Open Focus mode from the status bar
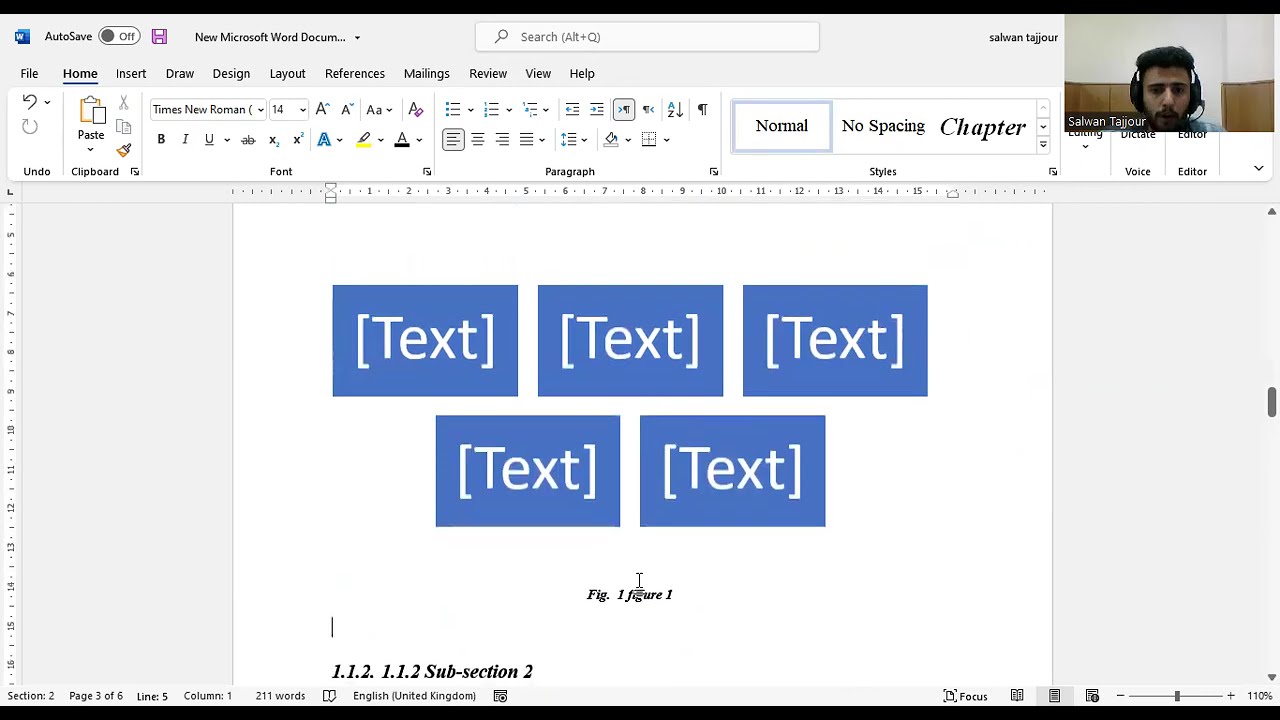 pyautogui.click(x=965, y=696)
